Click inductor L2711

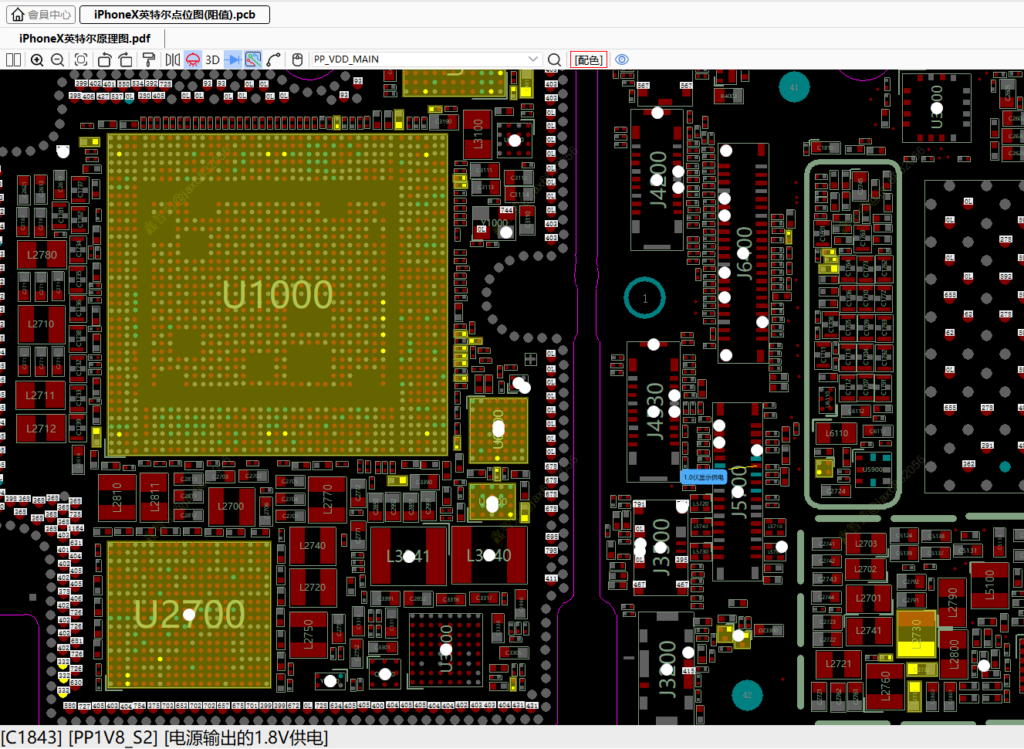(x=40, y=395)
